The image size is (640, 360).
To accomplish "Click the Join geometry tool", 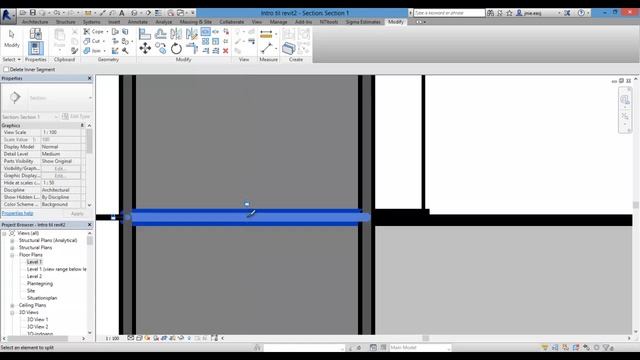I will (92, 51).
